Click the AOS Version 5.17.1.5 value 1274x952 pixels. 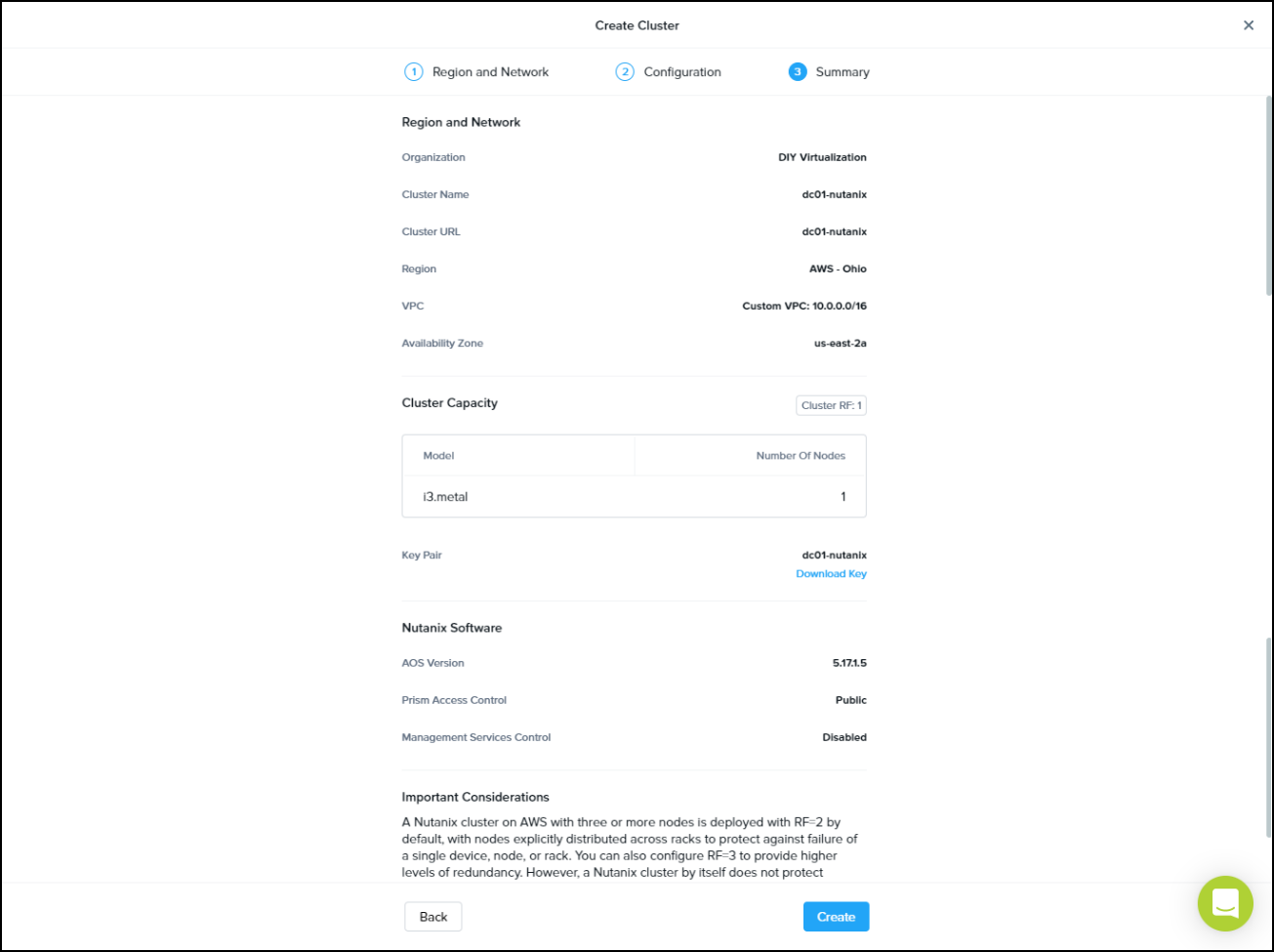pos(842,663)
